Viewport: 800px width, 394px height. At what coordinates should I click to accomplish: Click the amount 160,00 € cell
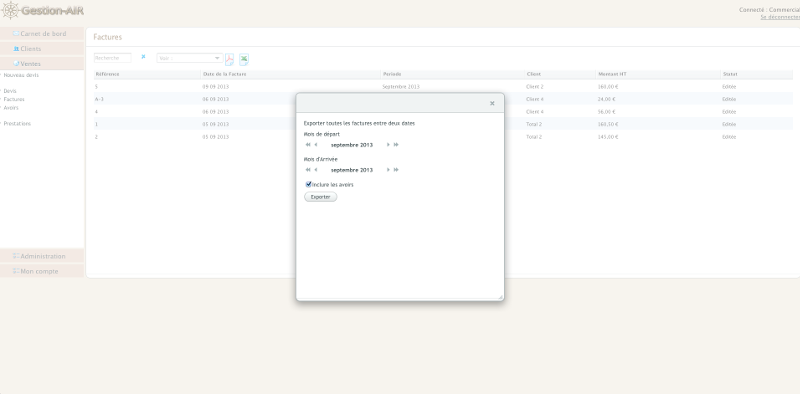608,87
